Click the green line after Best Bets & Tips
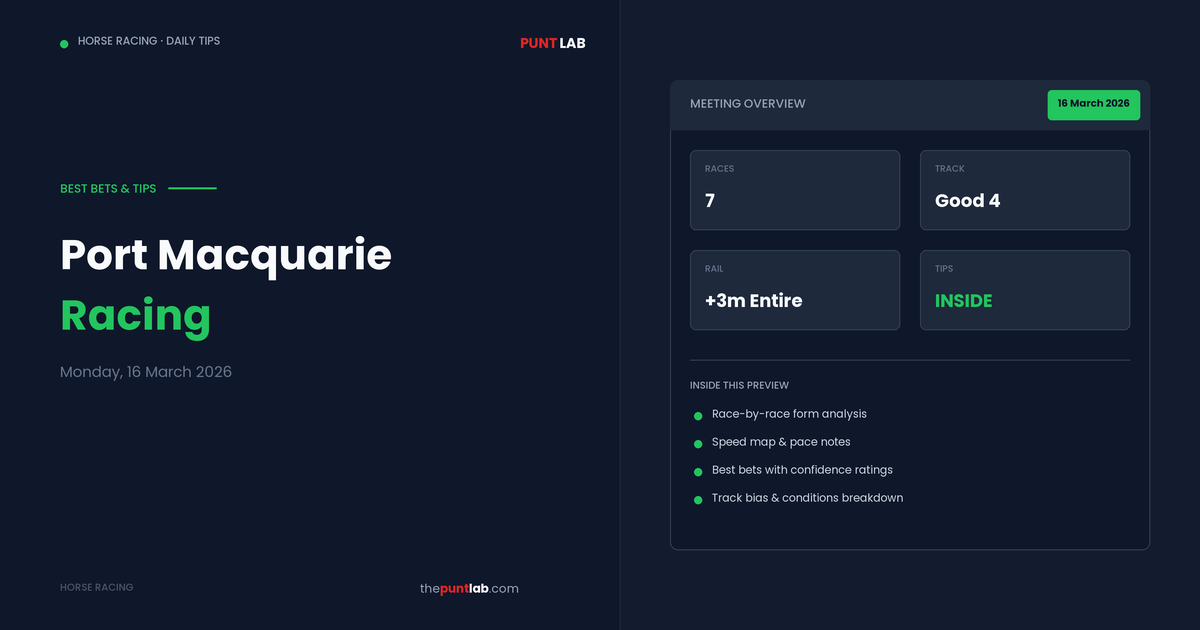 point(192,188)
